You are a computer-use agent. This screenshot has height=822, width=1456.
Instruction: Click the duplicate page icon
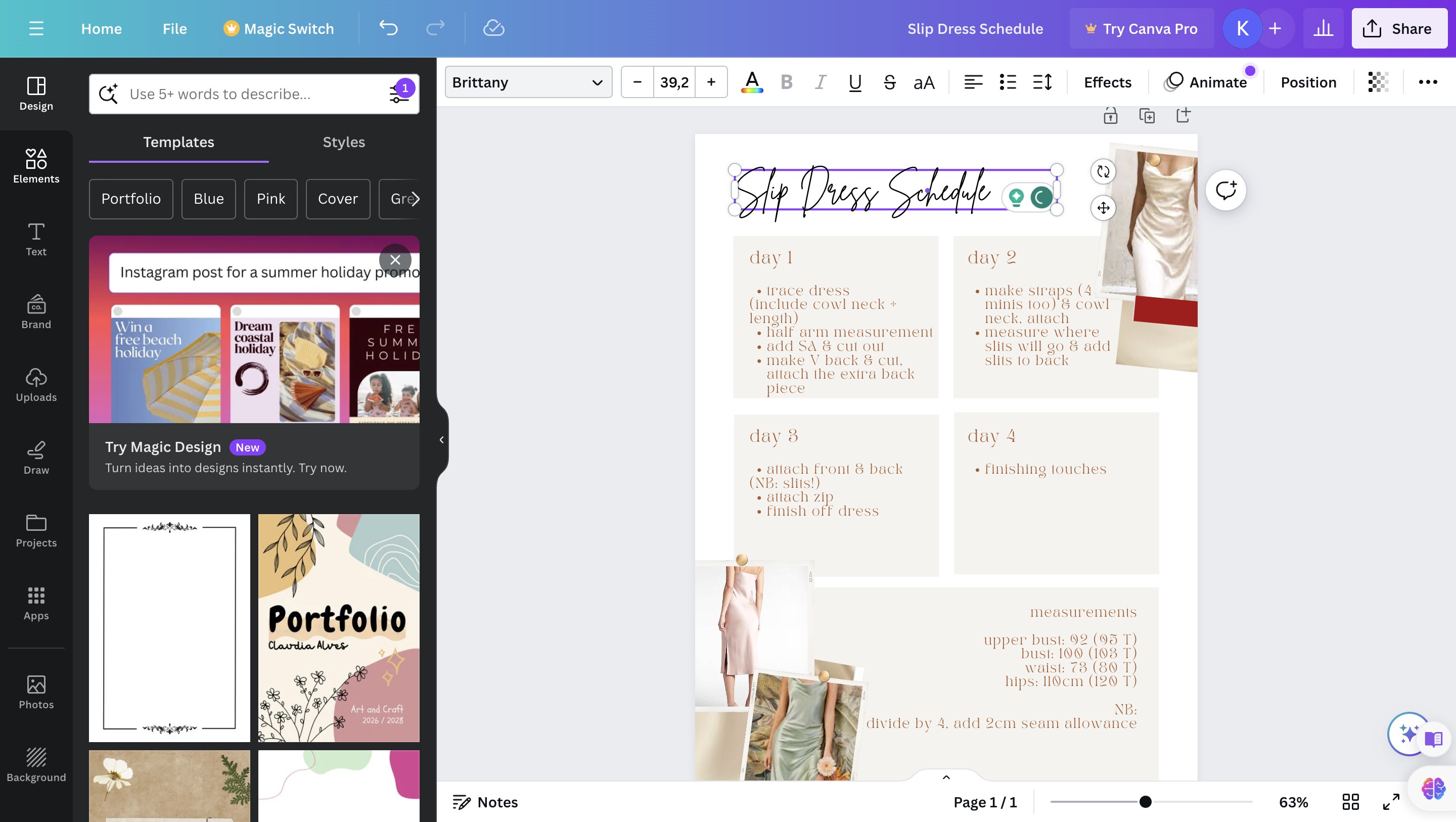pos(1147,116)
